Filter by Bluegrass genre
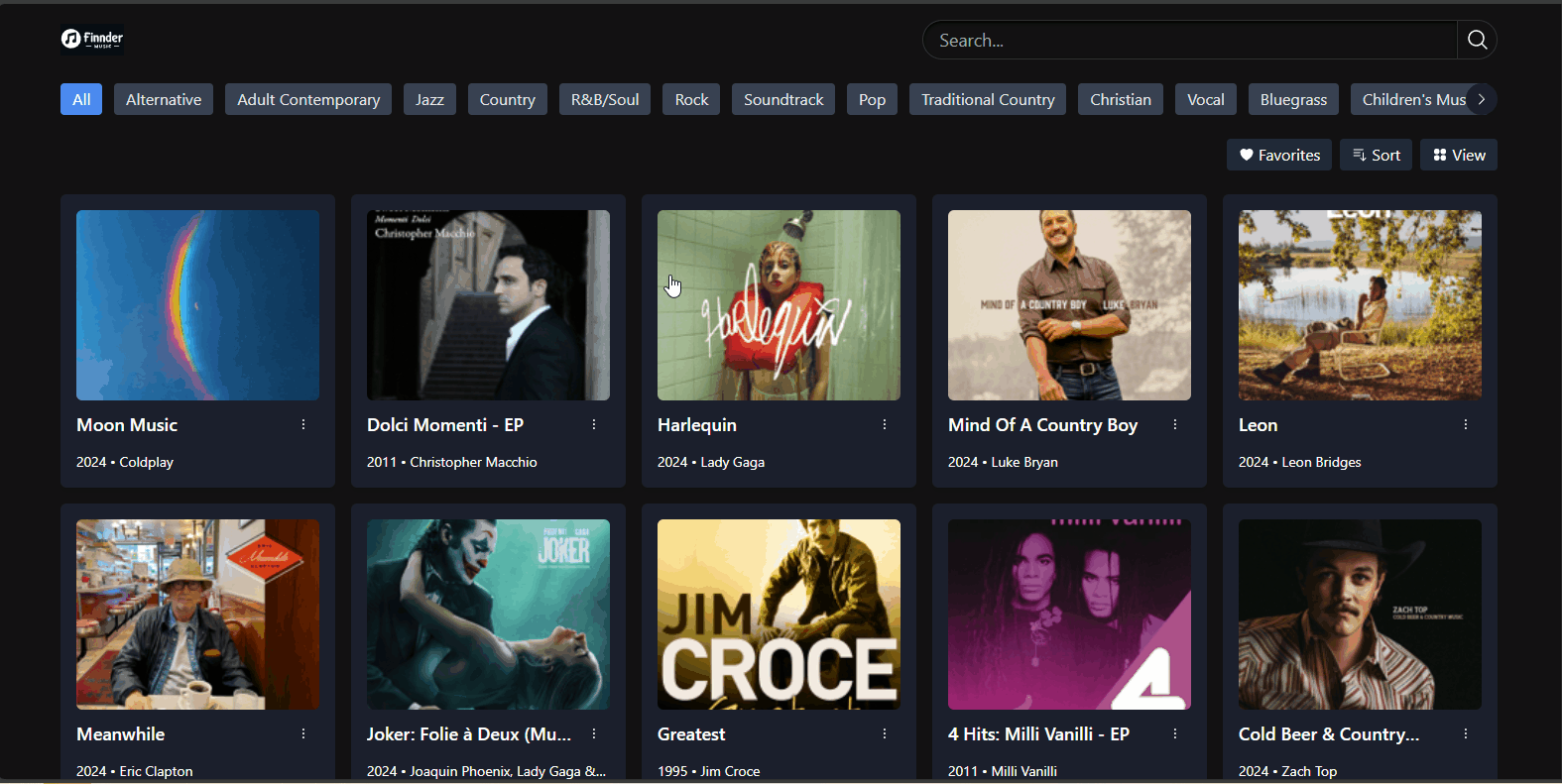 pyautogui.click(x=1293, y=99)
